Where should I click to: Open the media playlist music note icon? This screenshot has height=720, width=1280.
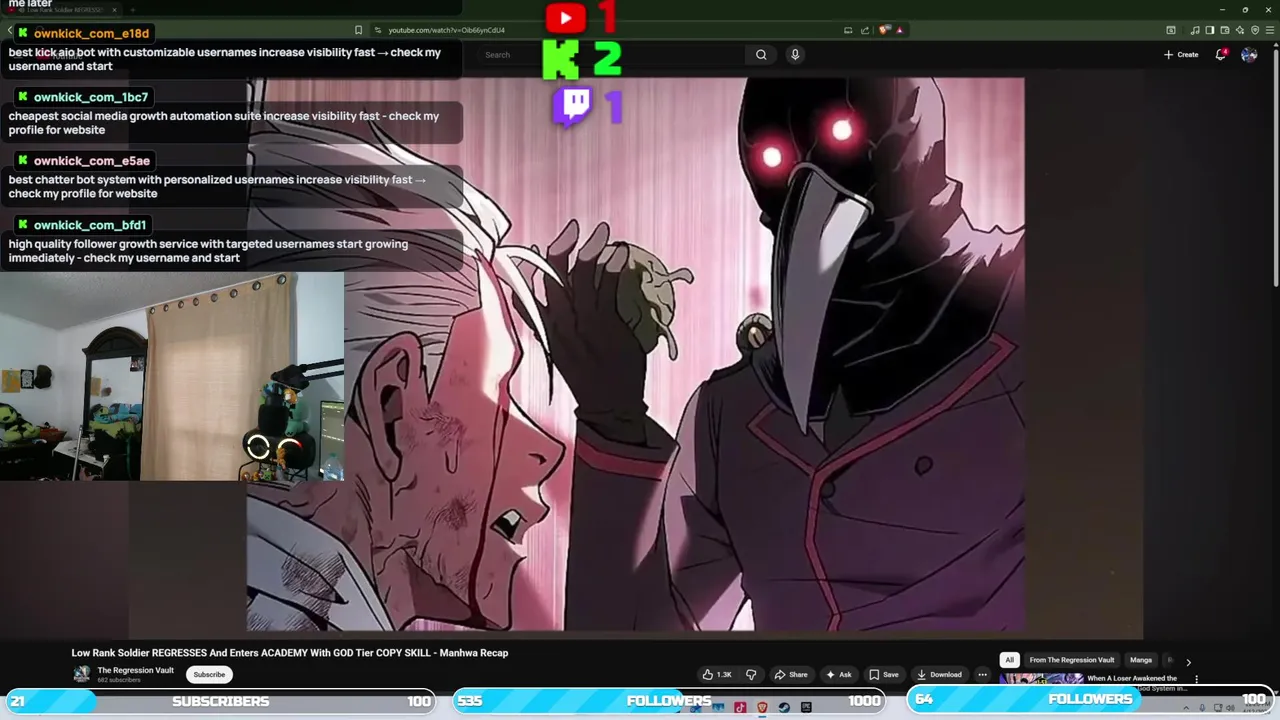(x=1195, y=30)
